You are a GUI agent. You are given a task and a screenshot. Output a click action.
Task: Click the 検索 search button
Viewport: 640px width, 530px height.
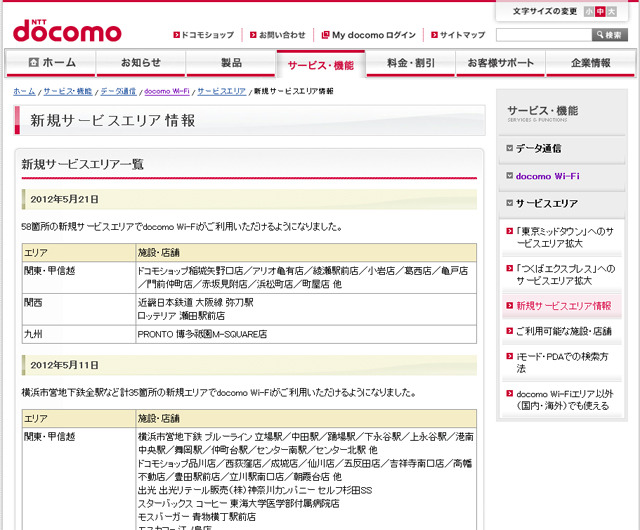pyautogui.click(x=610, y=35)
